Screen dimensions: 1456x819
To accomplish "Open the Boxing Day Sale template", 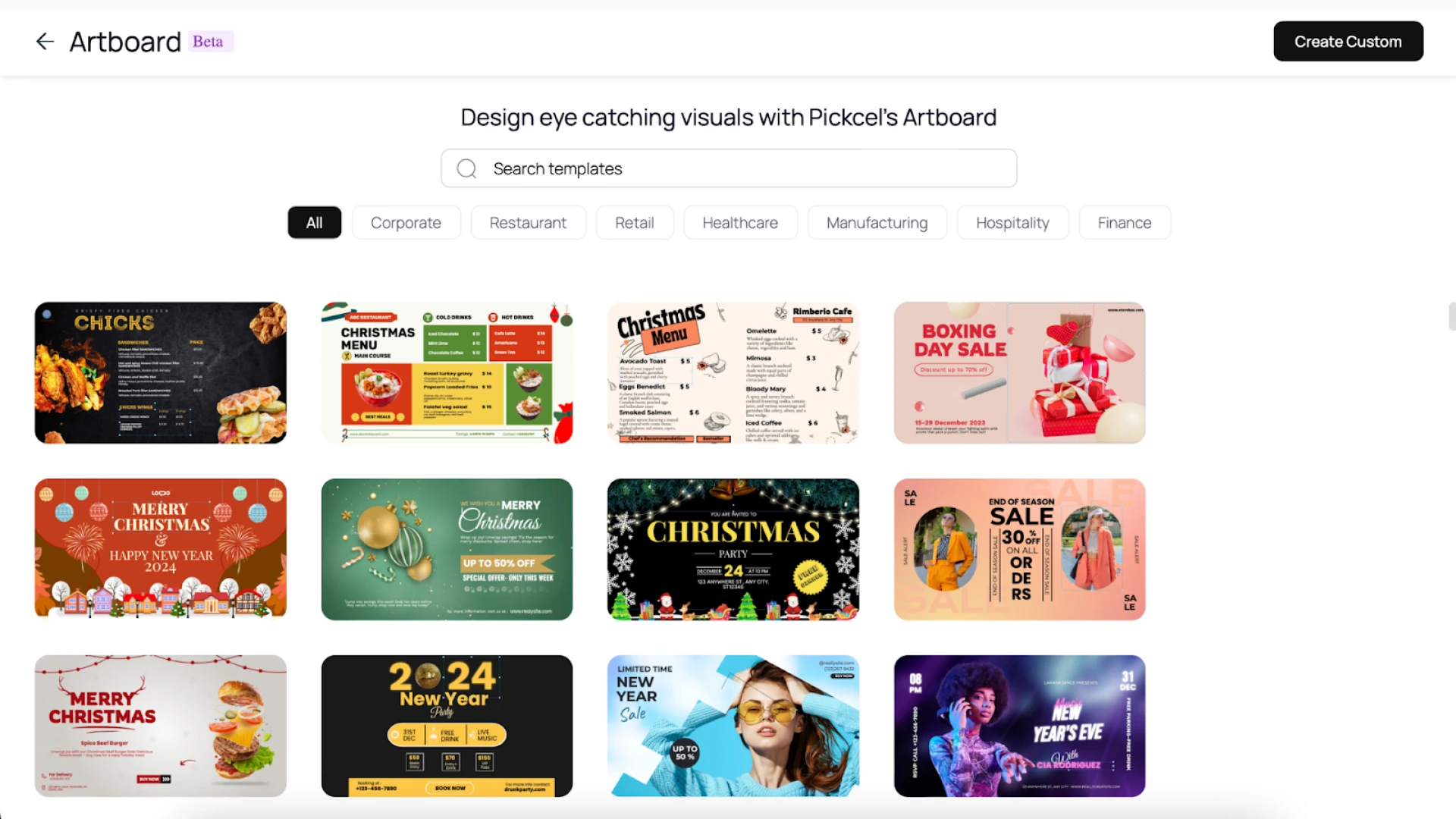I will (x=1019, y=372).
